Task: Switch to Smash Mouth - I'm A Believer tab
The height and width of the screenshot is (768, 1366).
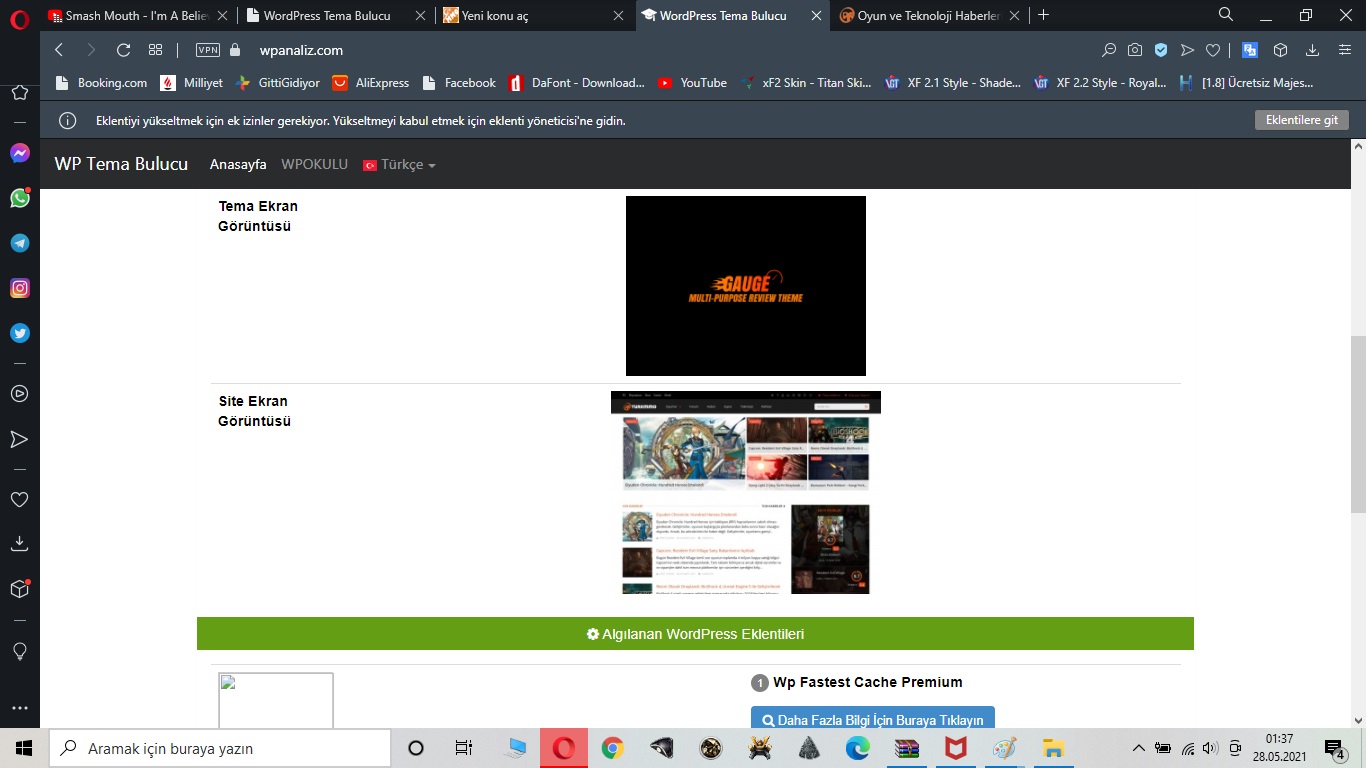Action: tap(138, 16)
